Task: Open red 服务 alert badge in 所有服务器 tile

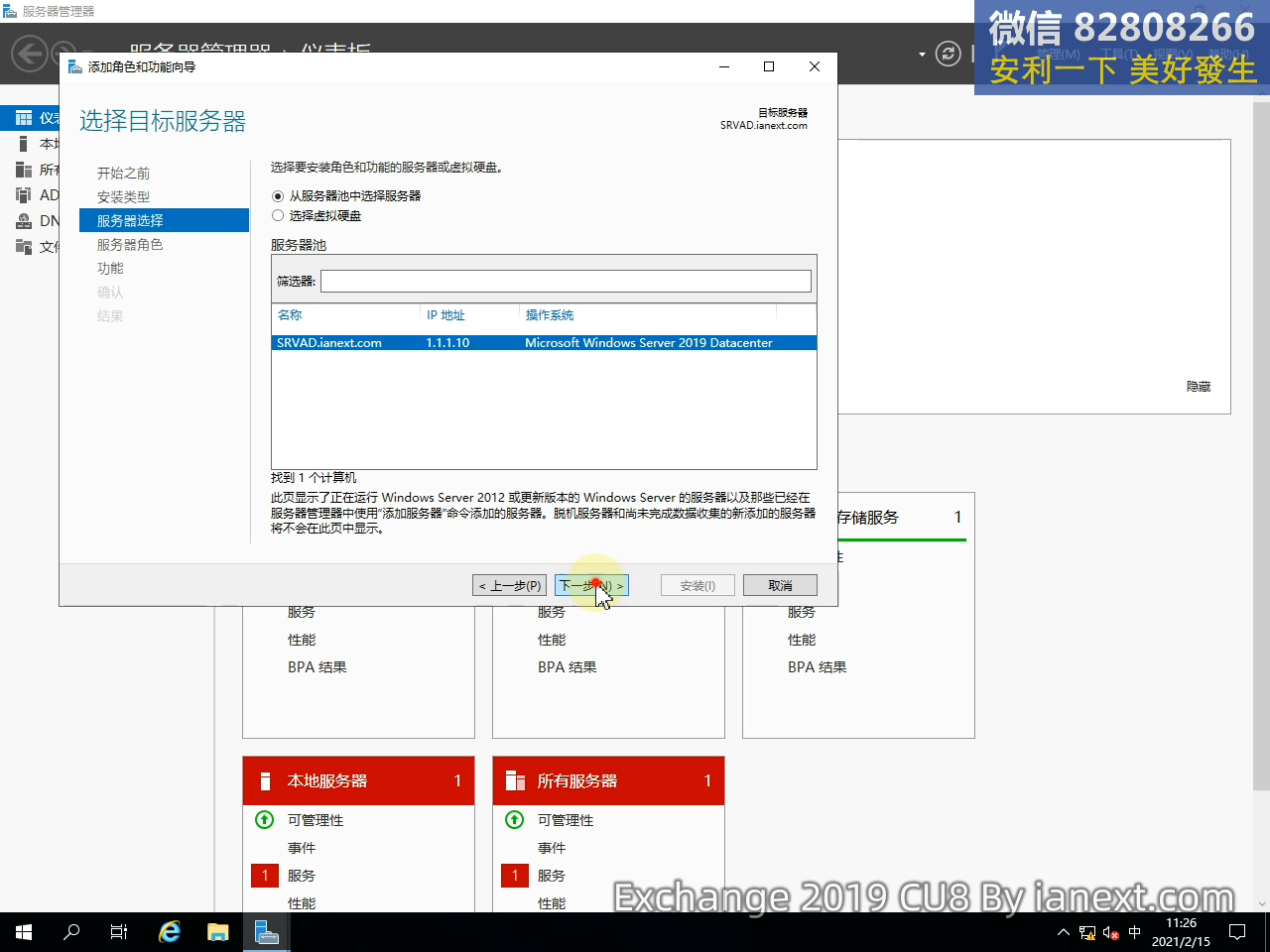Action: pos(515,876)
